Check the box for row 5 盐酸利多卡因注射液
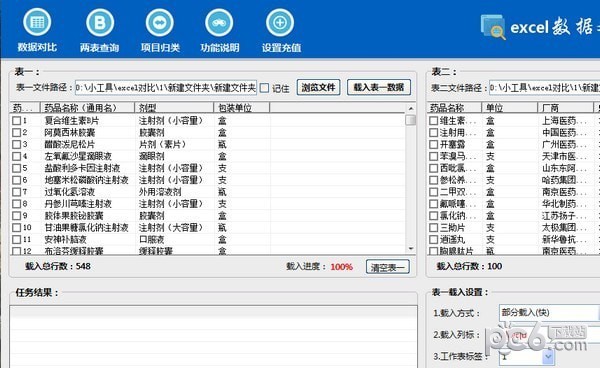 tap(16, 168)
